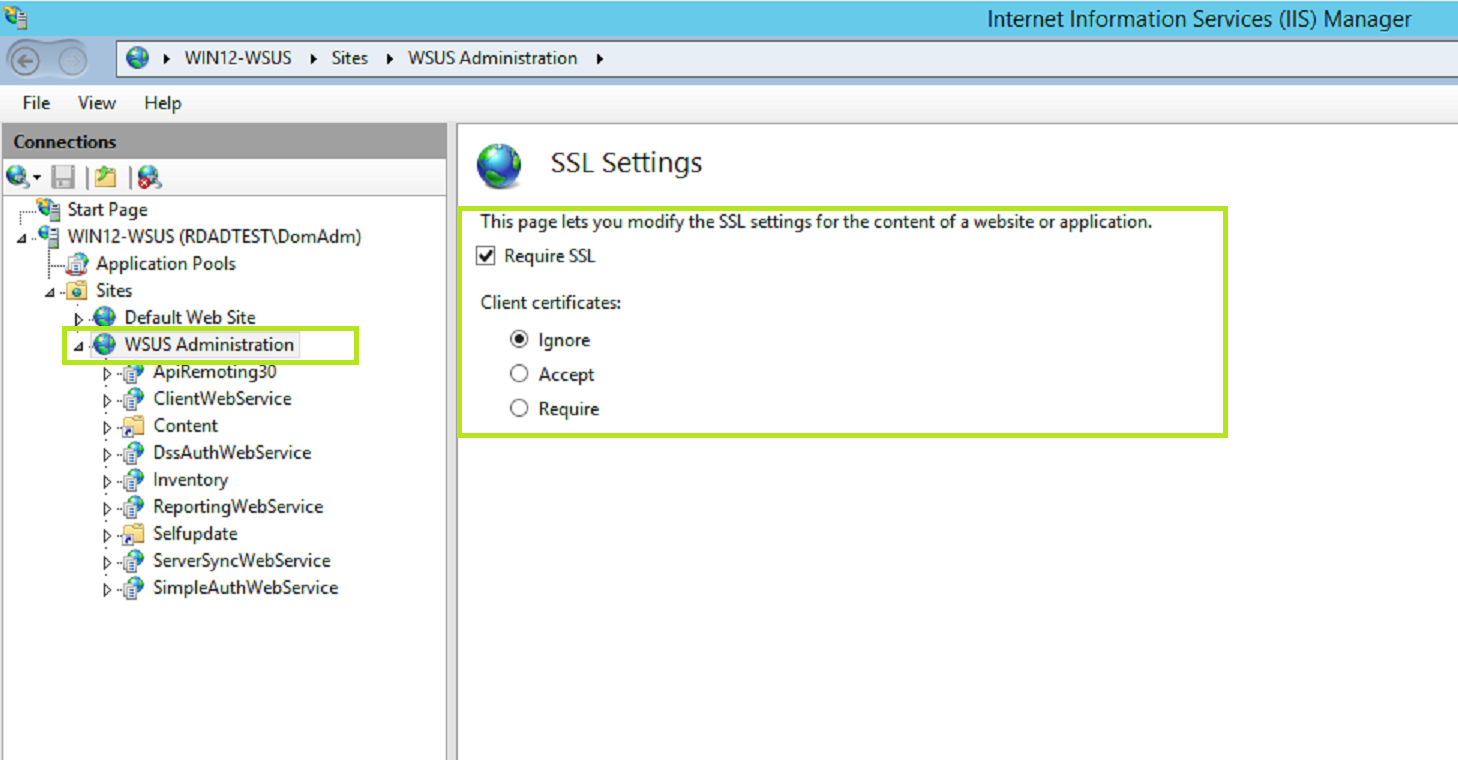Toggle the Require SSL checkbox
This screenshot has height=760, width=1458.
click(x=487, y=256)
